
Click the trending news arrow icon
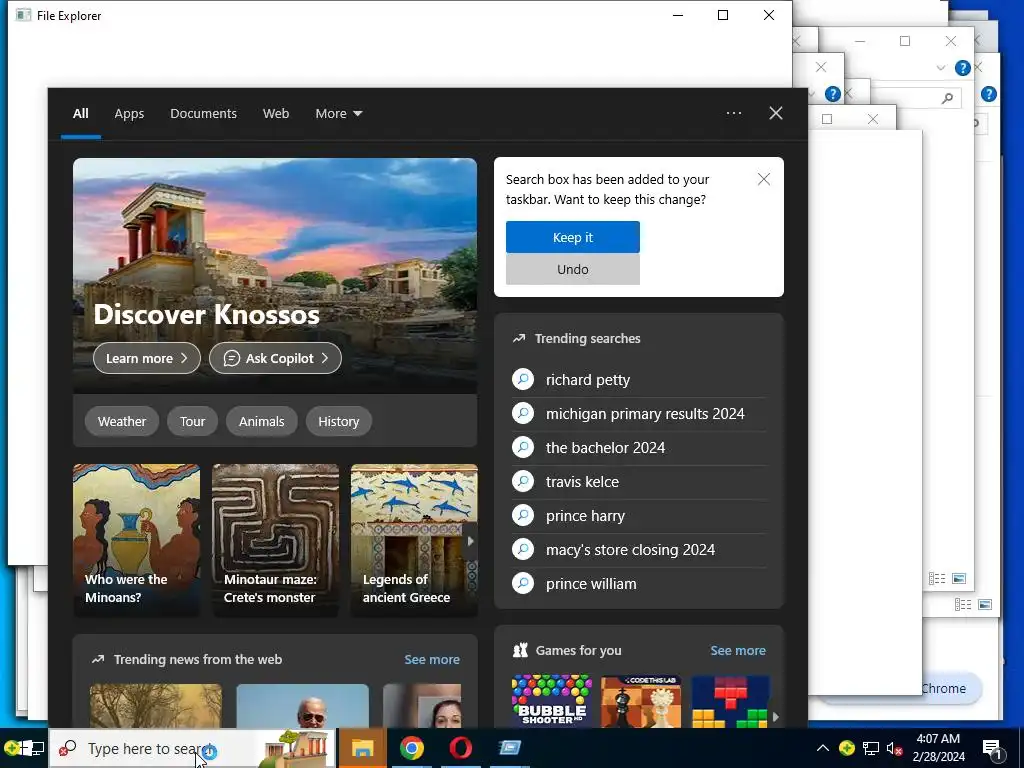[x=98, y=660]
